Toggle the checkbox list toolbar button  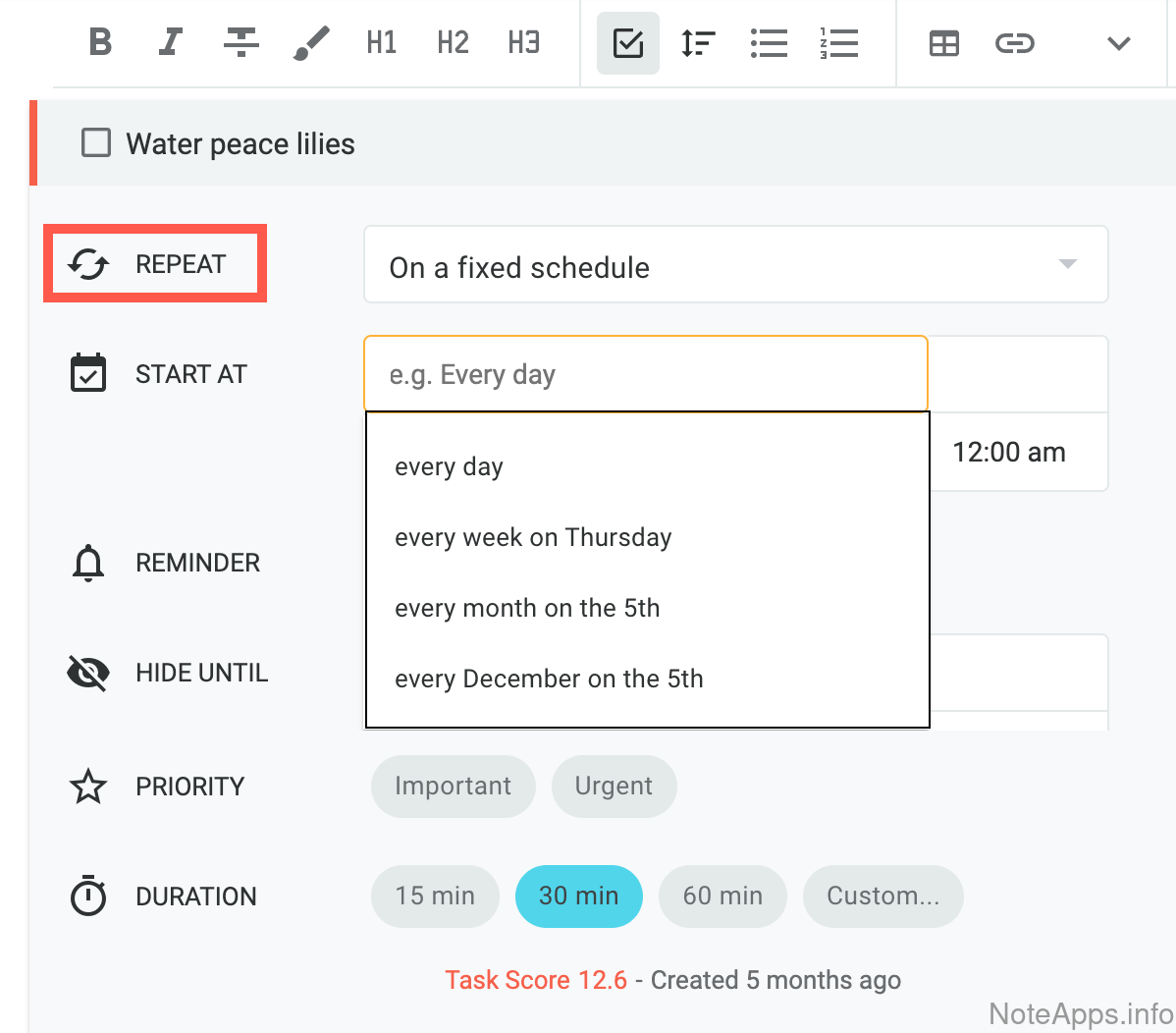pyautogui.click(x=627, y=43)
